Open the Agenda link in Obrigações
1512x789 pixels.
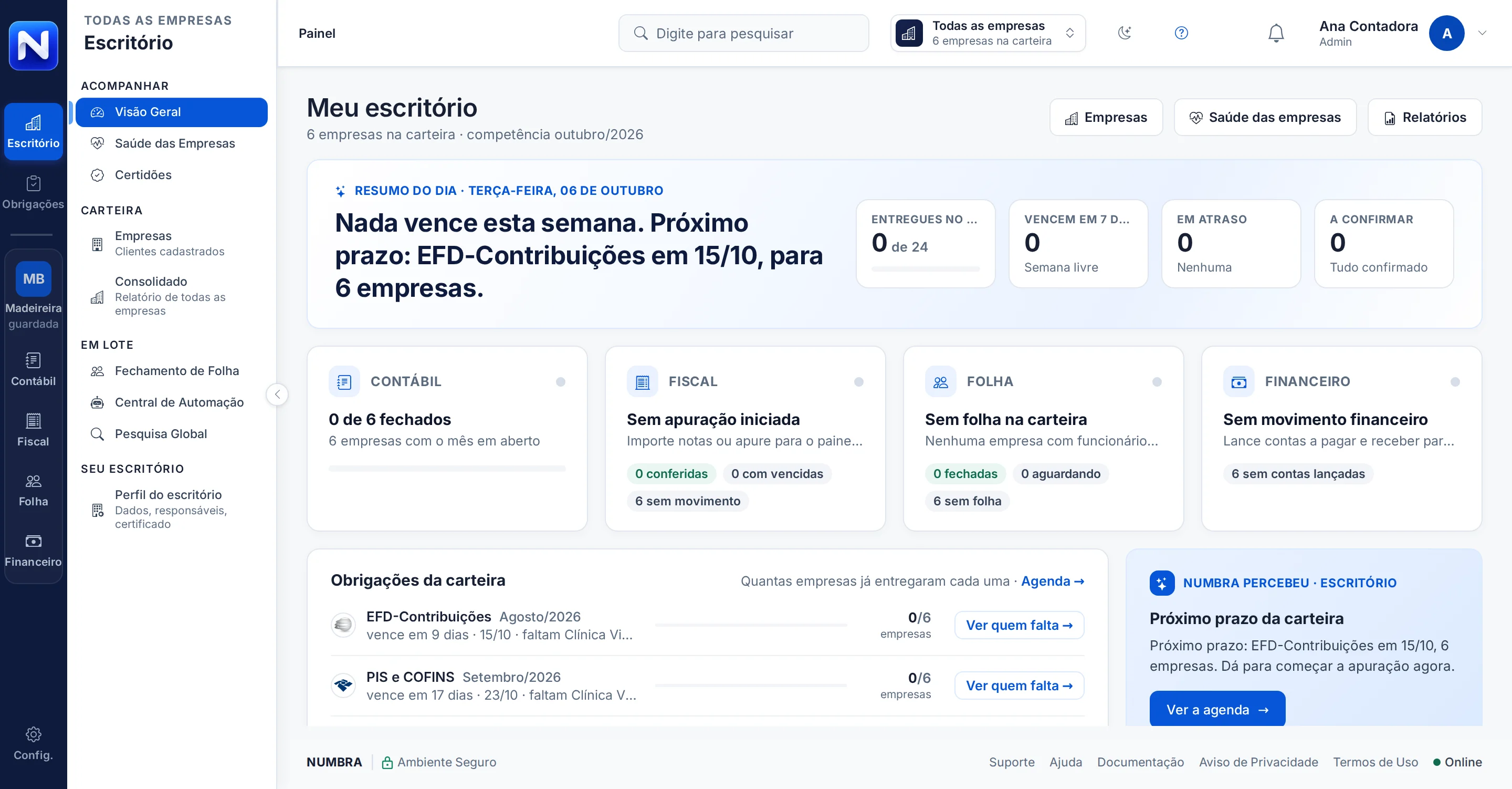(x=1053, y=581)
